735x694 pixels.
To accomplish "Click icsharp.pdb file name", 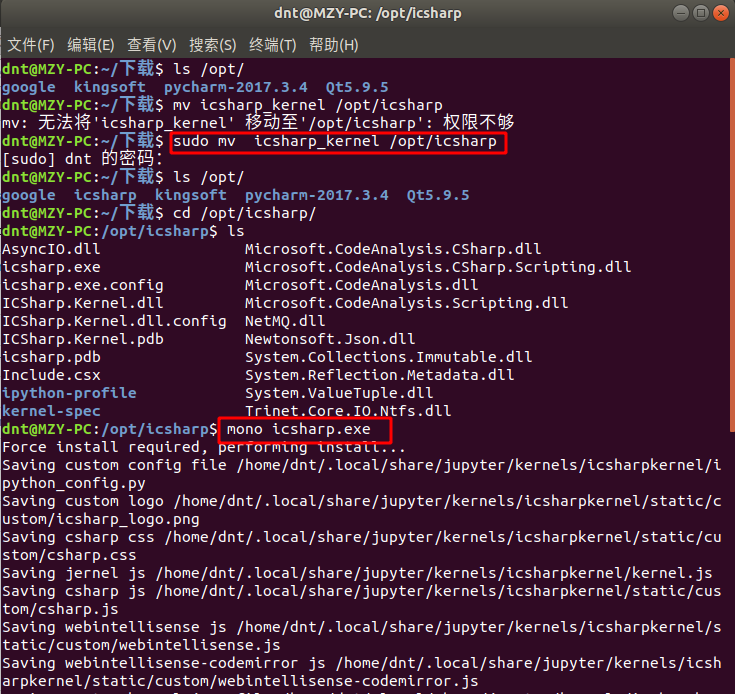I will [51, 357].
